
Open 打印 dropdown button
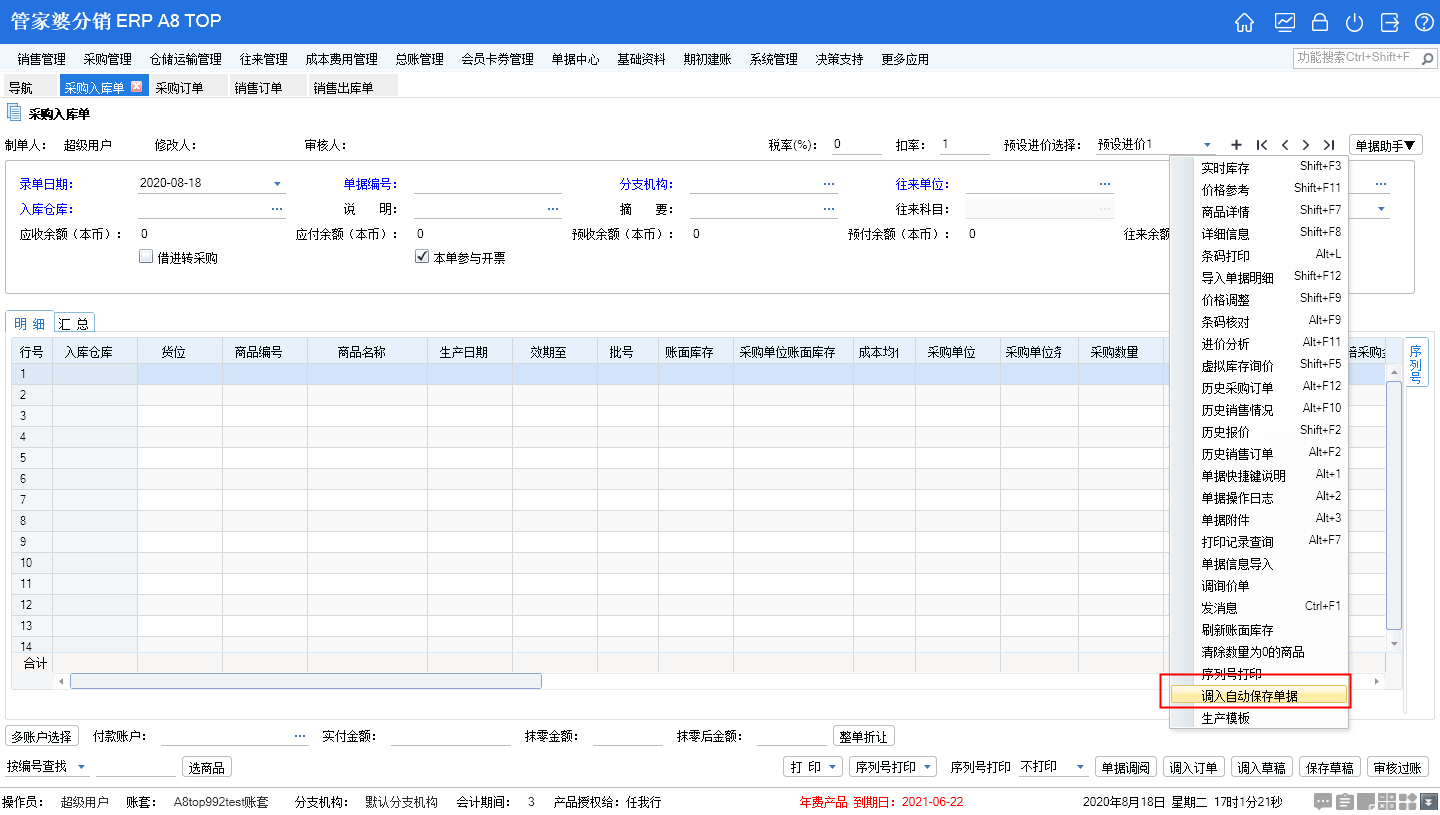[x=812, y=767]
